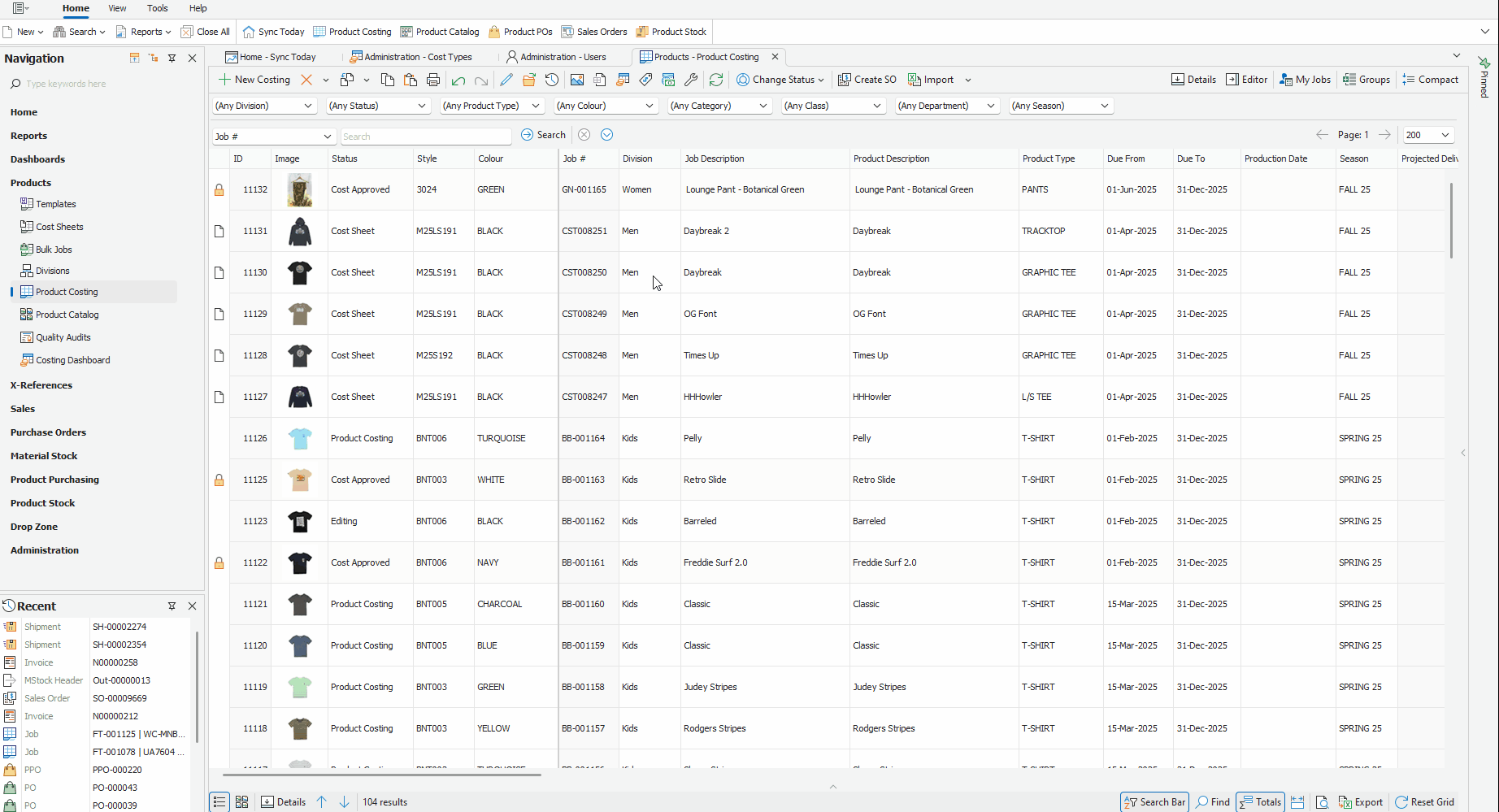Switch to card grid view icon
This screenshot has width=1499, height=812.
point(241,801)
